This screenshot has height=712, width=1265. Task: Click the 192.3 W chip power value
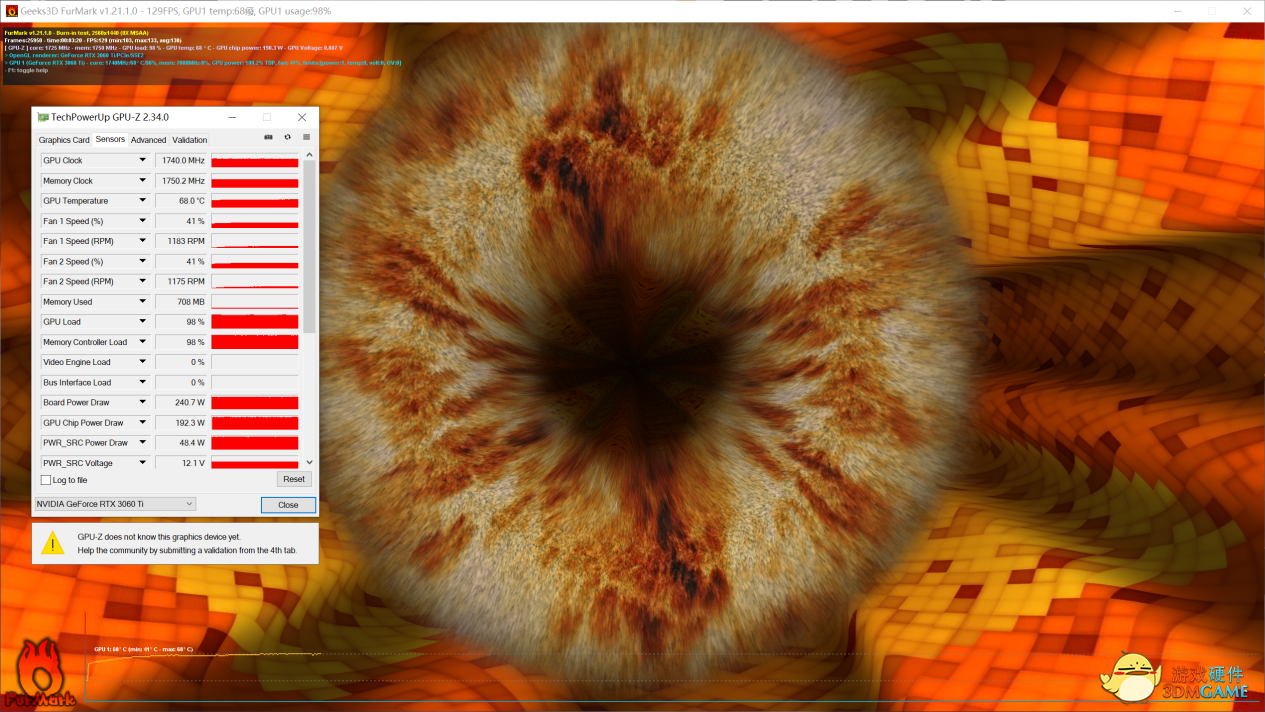click(181, 423)
